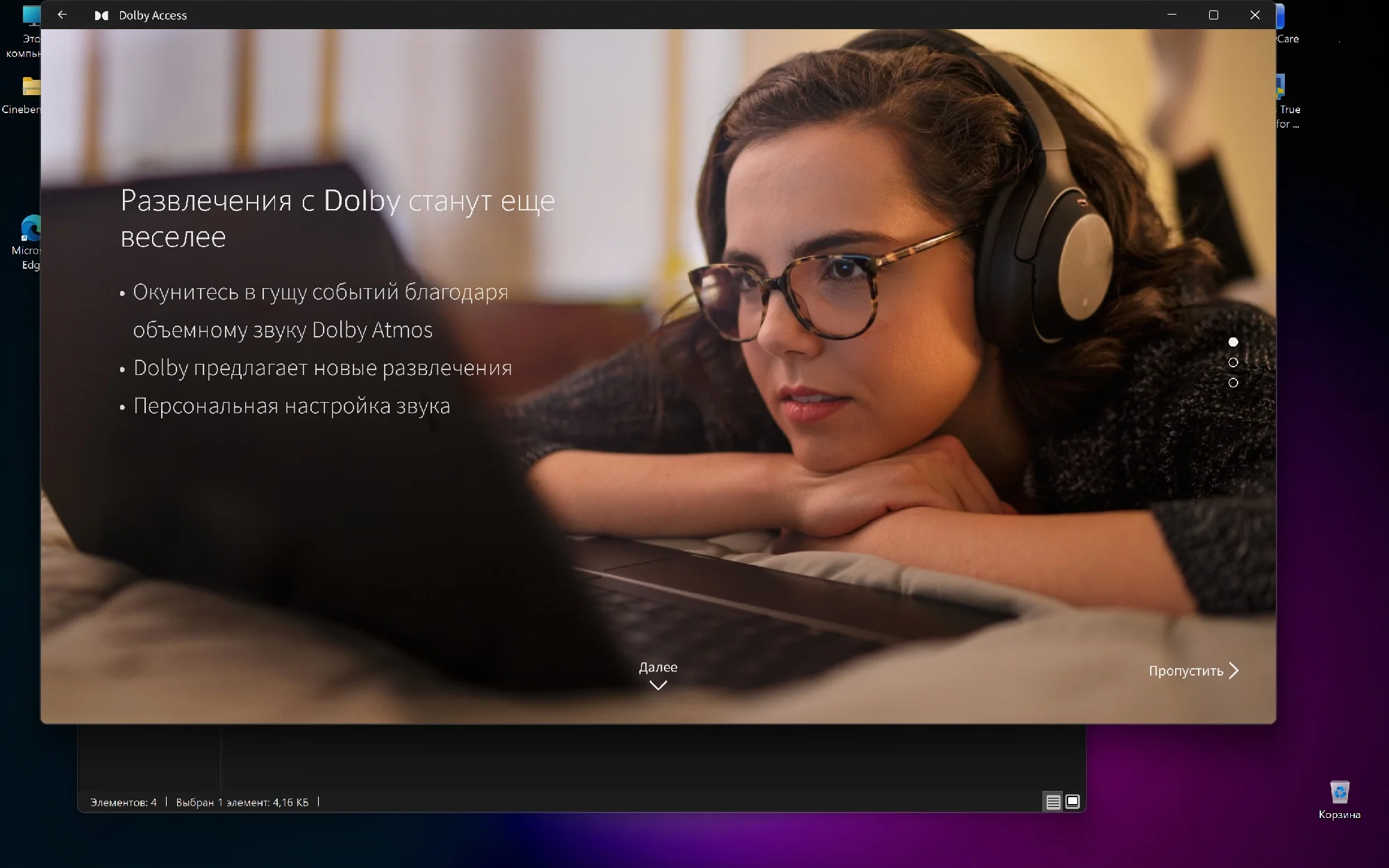Select the Microsoft Edge desktop shortcut
The image size is (1389, 868).
coord(31,229)
